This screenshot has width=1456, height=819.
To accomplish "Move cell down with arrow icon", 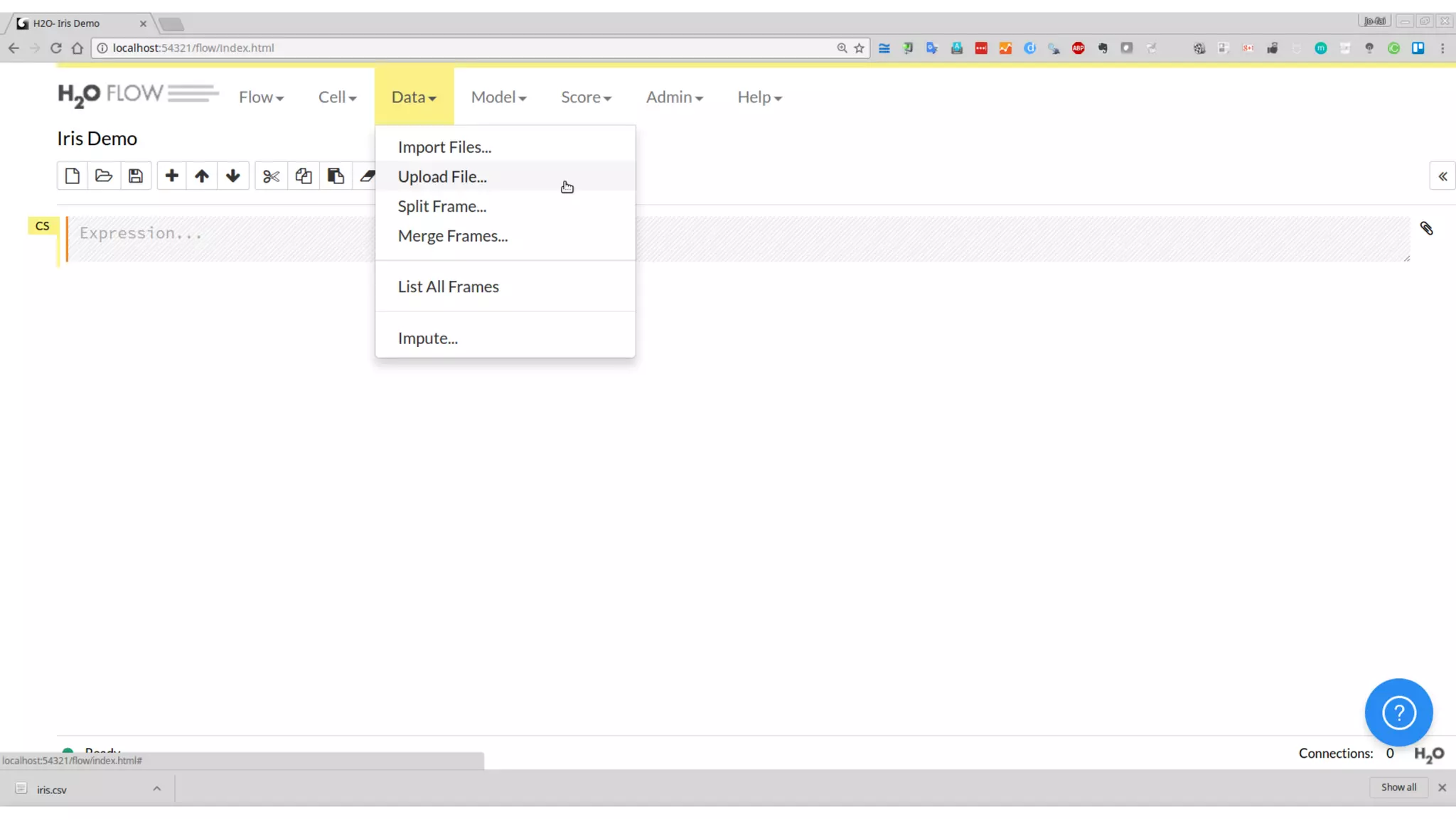I will 233,176.
